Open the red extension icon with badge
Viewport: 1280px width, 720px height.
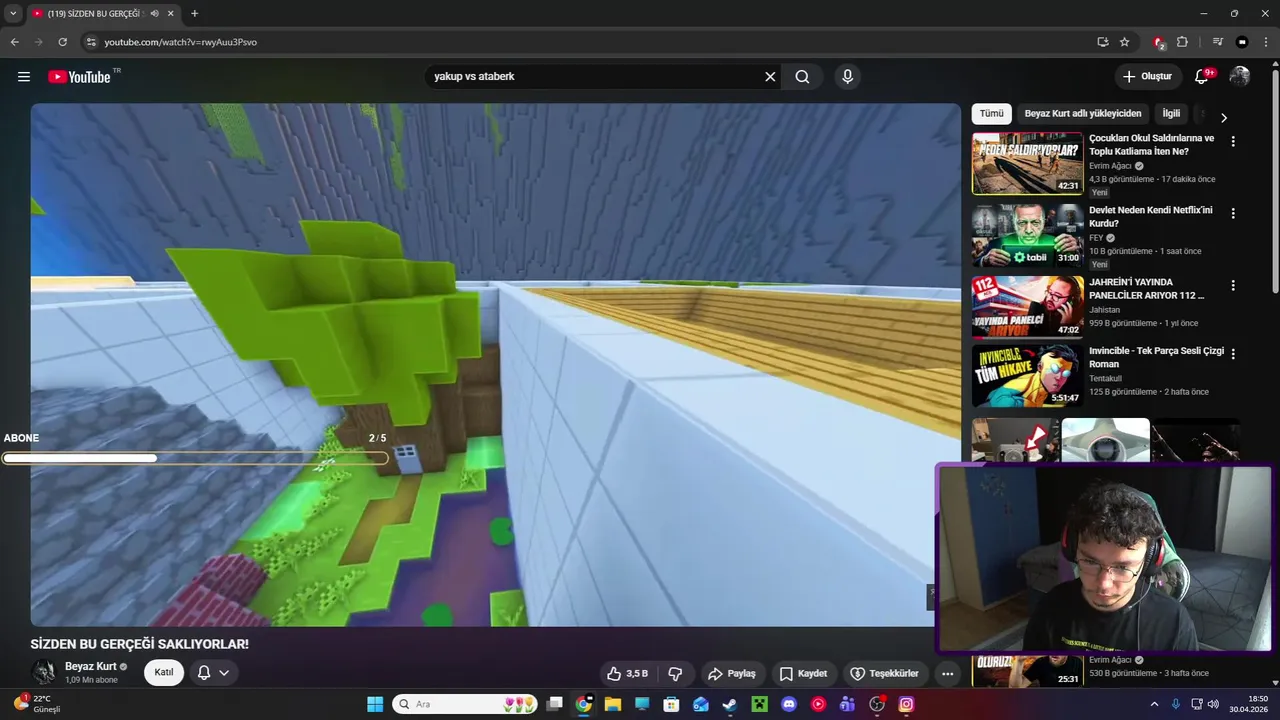click(1159, 42)
